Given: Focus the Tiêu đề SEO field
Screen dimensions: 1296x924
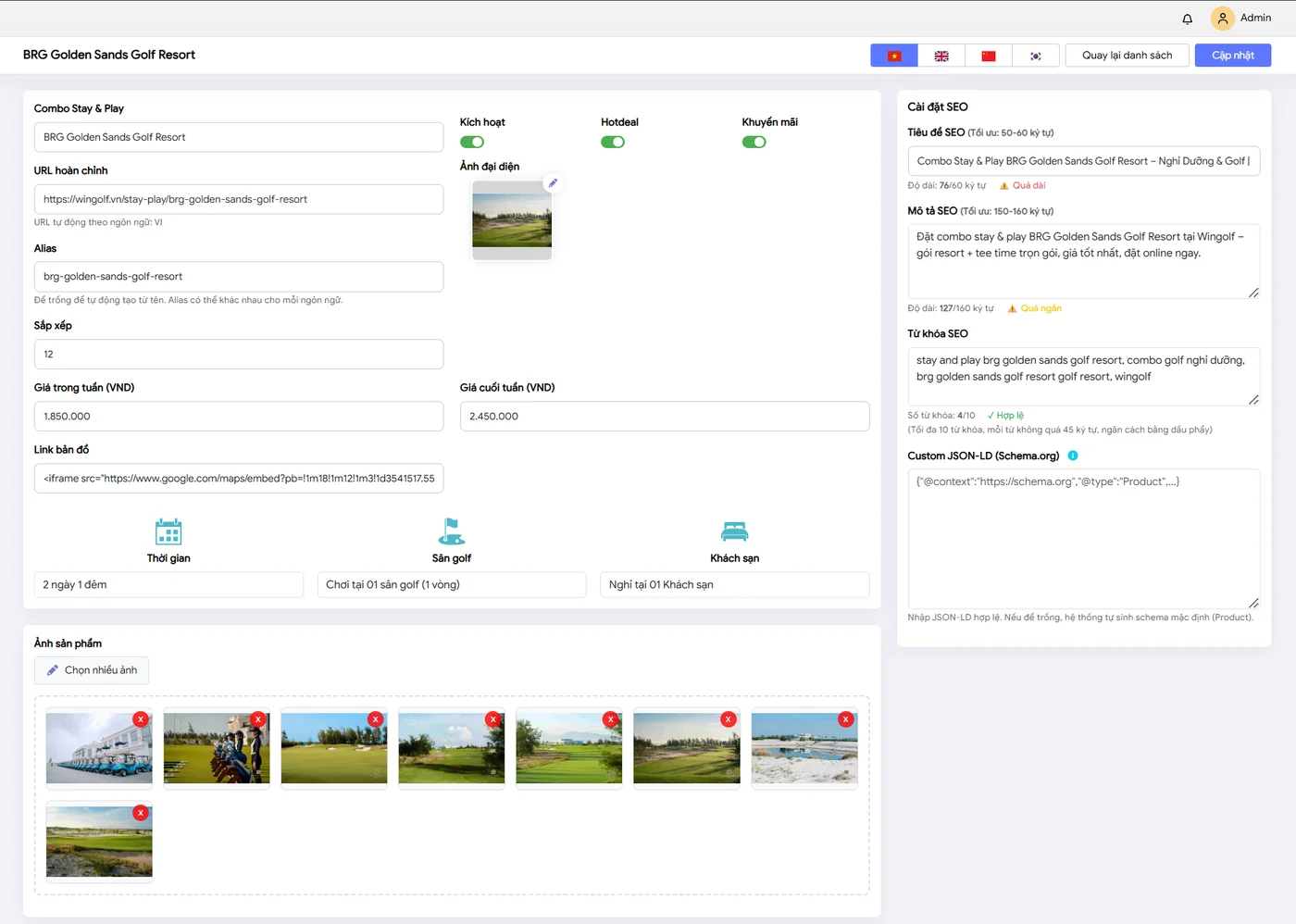Looking at the screenshot, I should click(1083, 161).
